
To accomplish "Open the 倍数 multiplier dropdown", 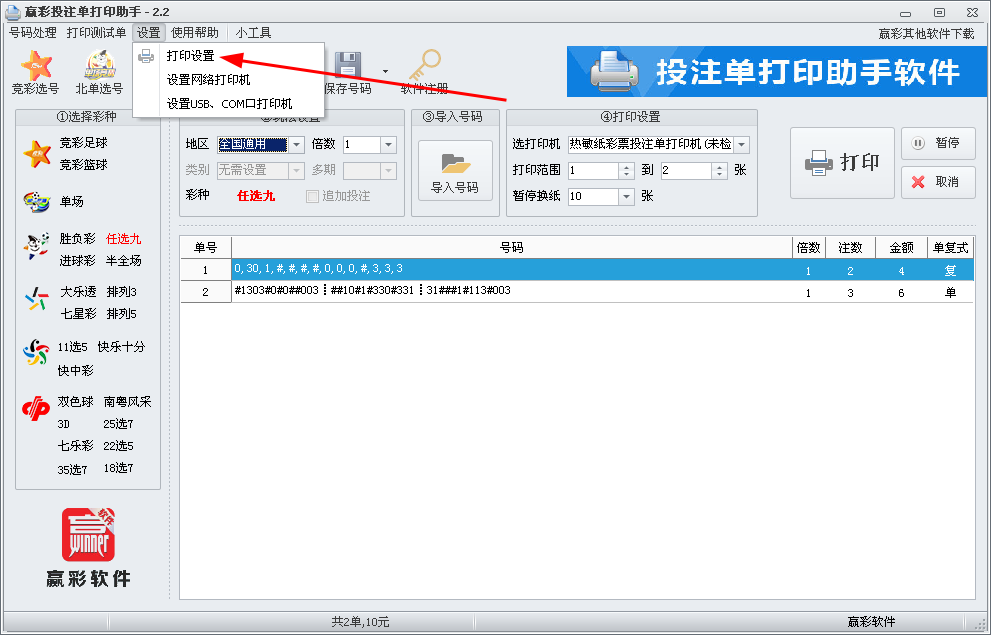I will tap(389, 145).
